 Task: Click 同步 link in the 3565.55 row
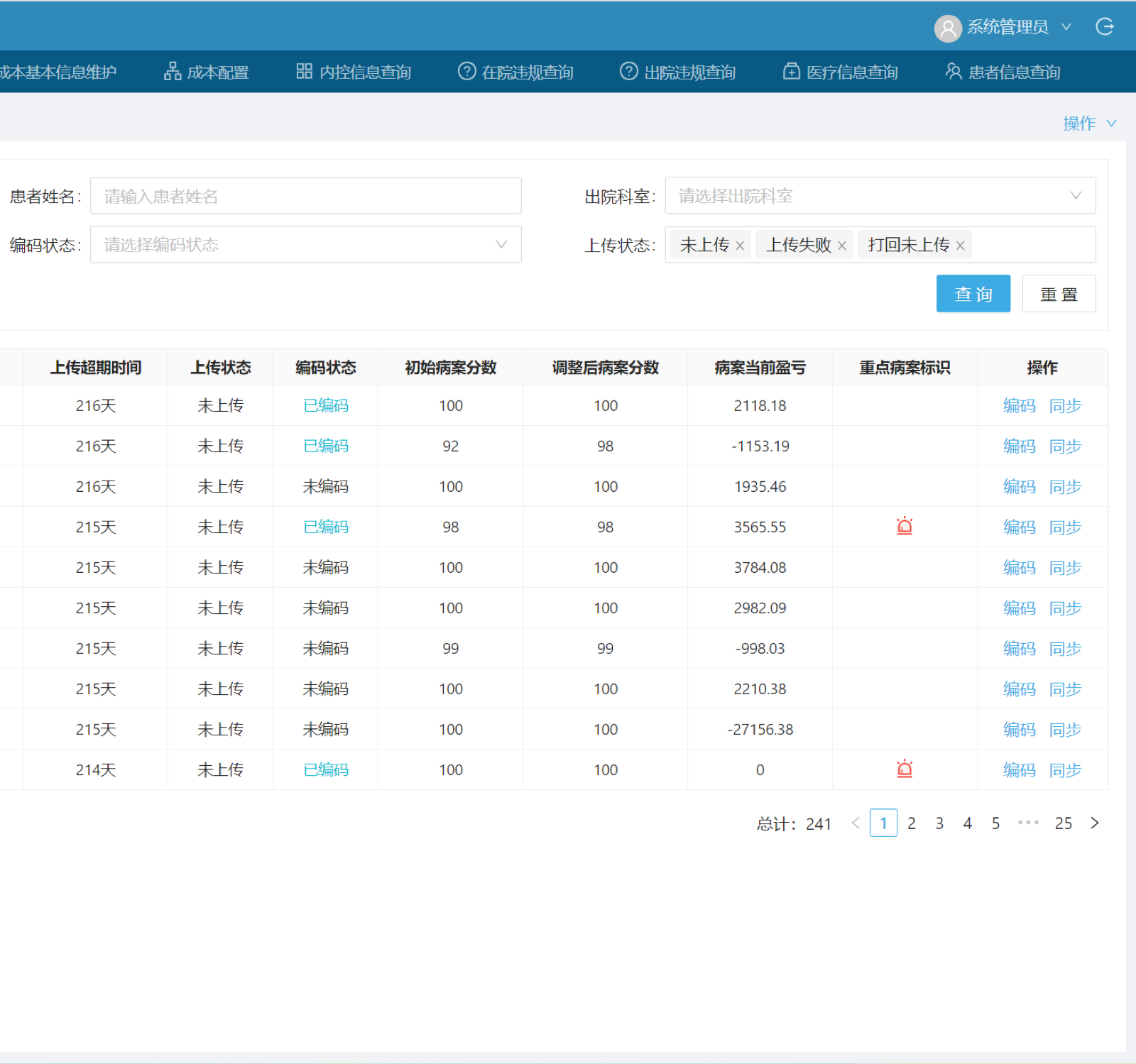point(1066,527)
